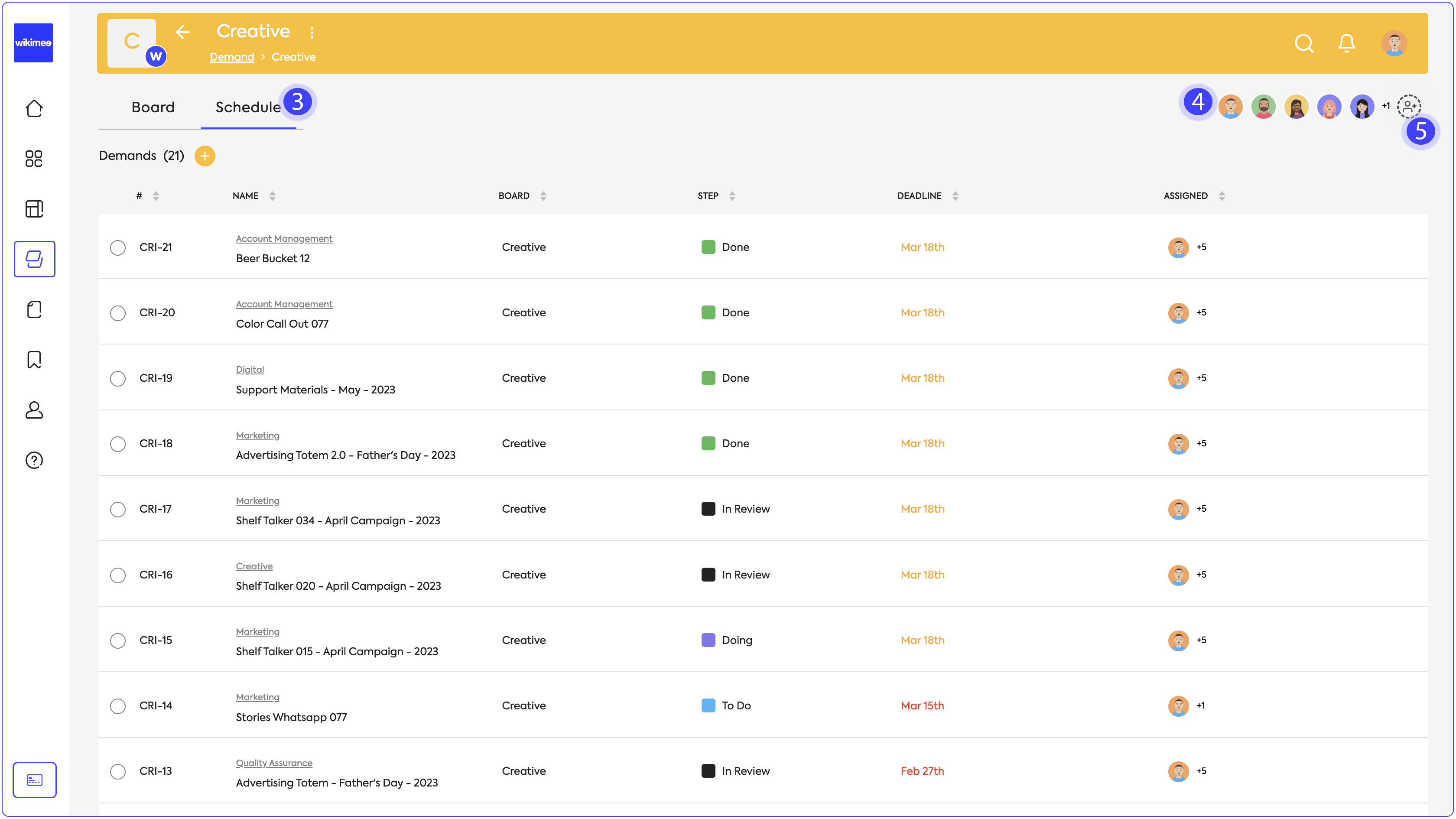The image size is (1456, 819).
Task: Switch to the Schedule tab
Action: coord(247,107)
